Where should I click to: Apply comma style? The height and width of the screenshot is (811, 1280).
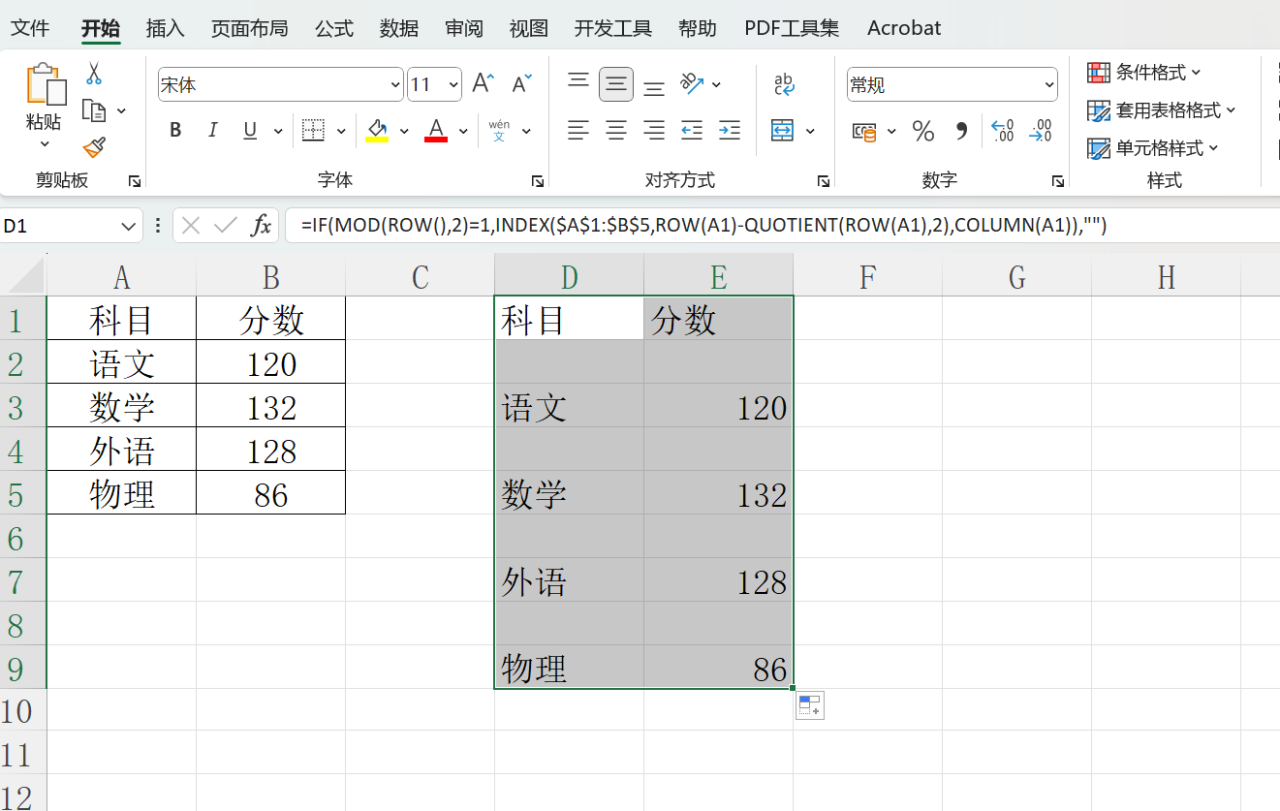click(961, 131)
